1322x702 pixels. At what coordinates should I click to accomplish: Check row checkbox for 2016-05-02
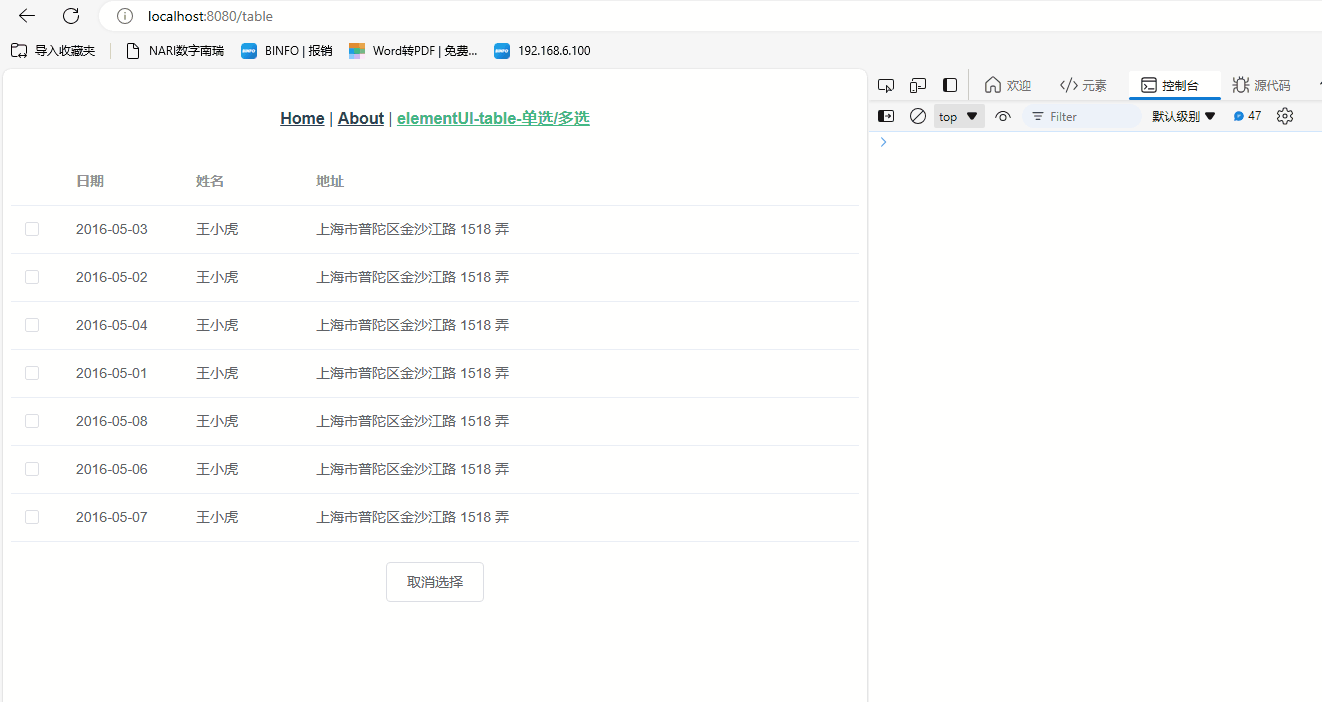[x=32, y=277]
